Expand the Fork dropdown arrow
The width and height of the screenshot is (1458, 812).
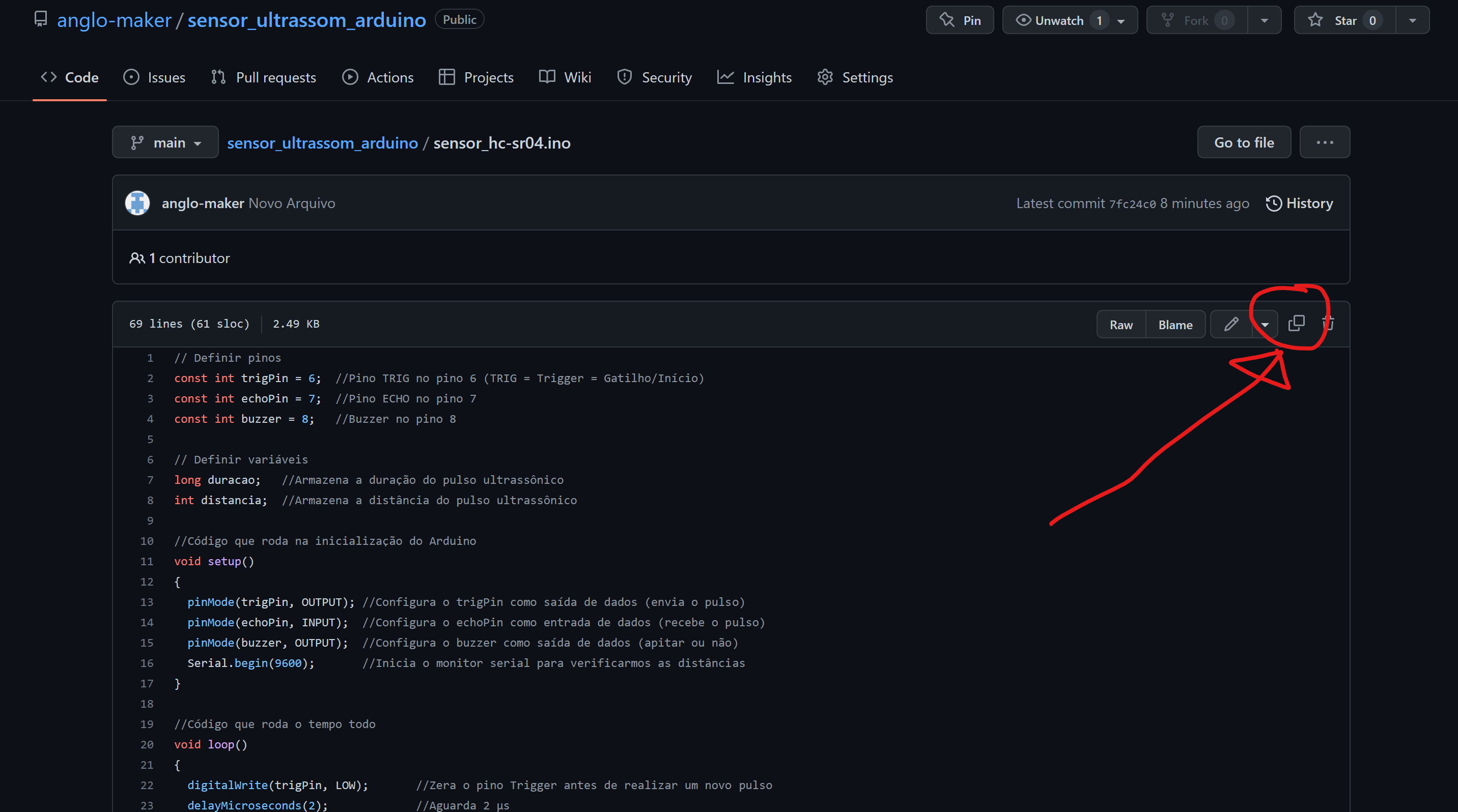pyautogui.click(x=1264, y=20)
